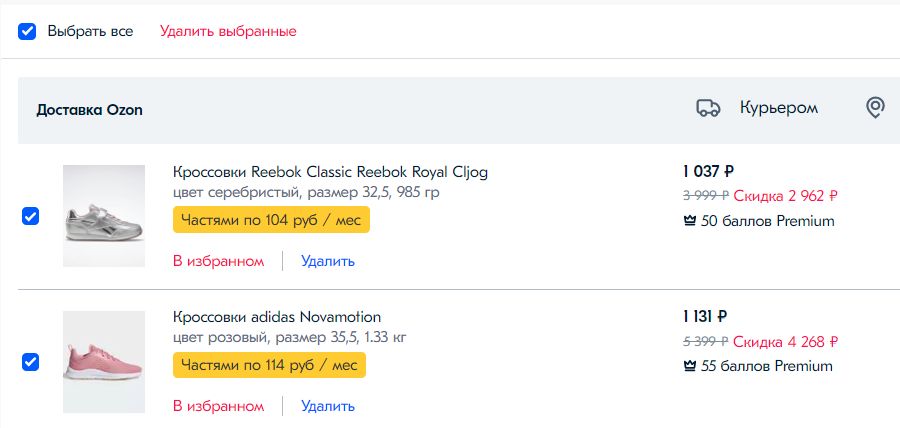Screen dimensions: 900x428
Task: Click Удалить выбранные link
Action: pos(228,31)
